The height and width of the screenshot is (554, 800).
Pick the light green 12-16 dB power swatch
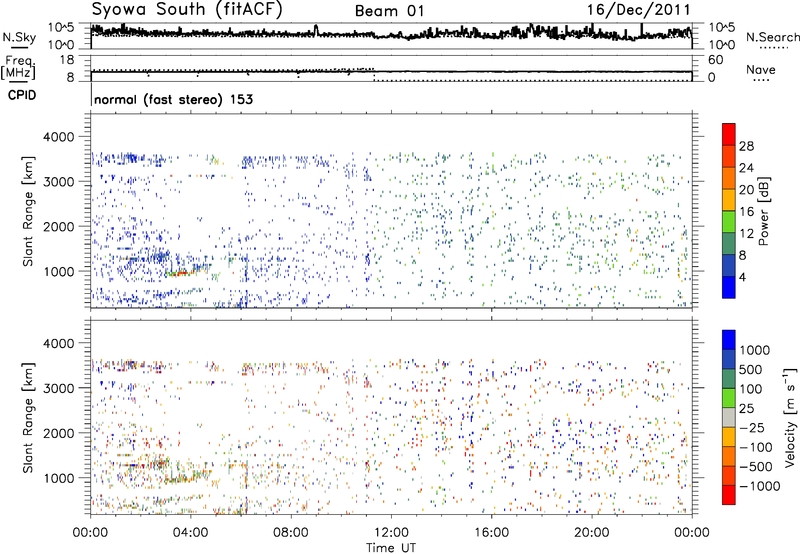(x=729, y=222)
